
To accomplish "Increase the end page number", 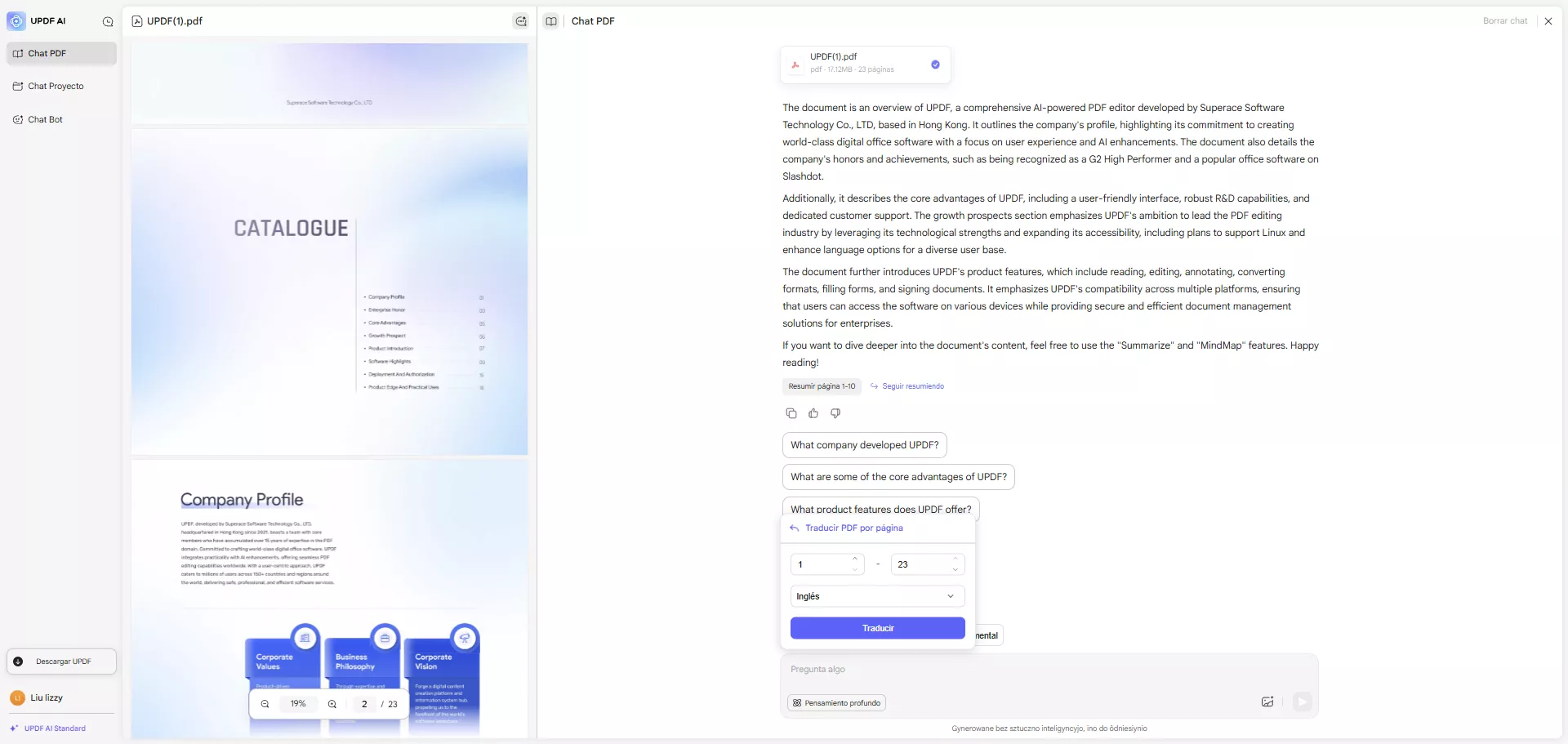I will [955, 559].
